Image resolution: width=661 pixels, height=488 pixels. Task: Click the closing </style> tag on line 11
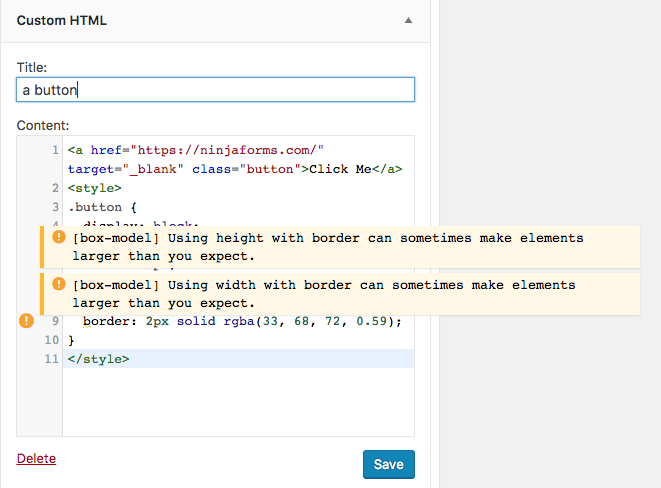pos(98,359)
